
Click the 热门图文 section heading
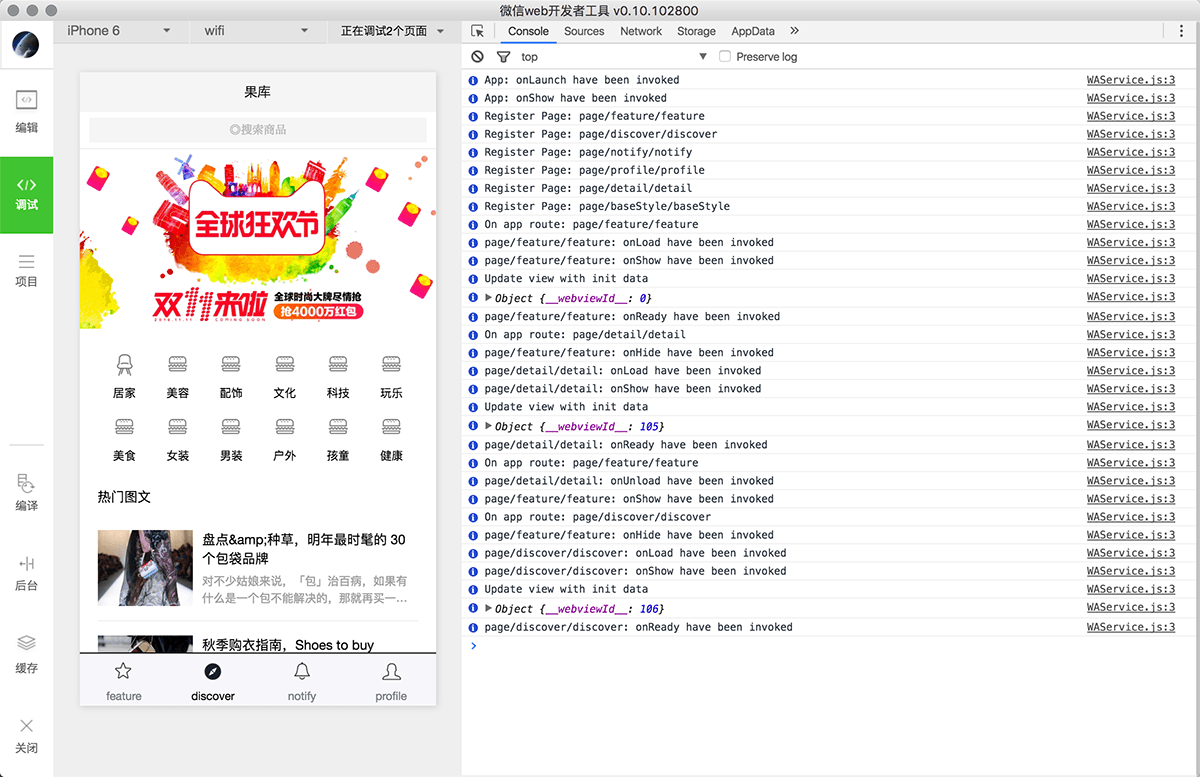pos(124,497)
